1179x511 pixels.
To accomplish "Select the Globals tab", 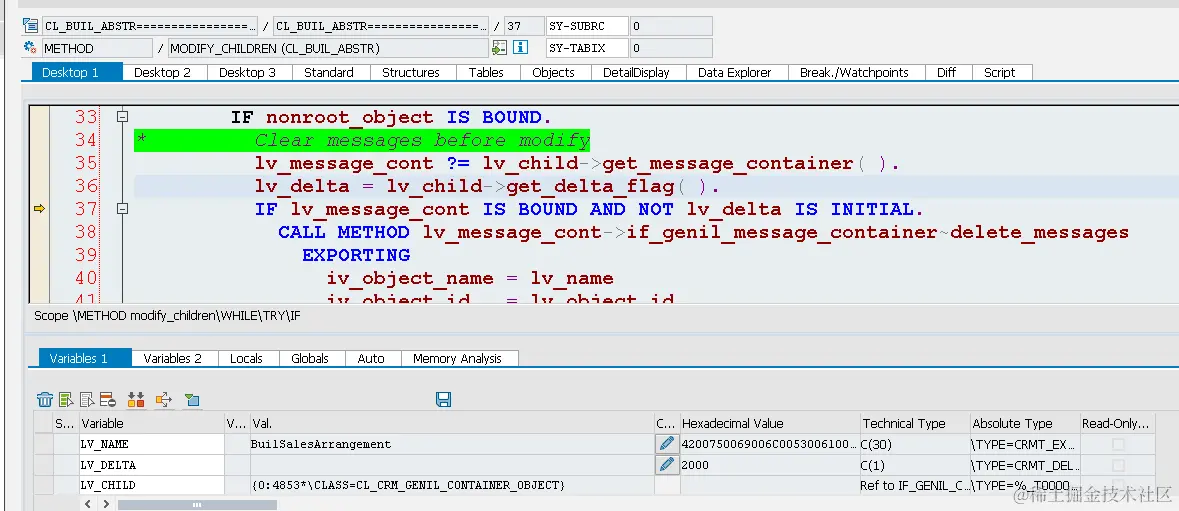I will [310, 358].
